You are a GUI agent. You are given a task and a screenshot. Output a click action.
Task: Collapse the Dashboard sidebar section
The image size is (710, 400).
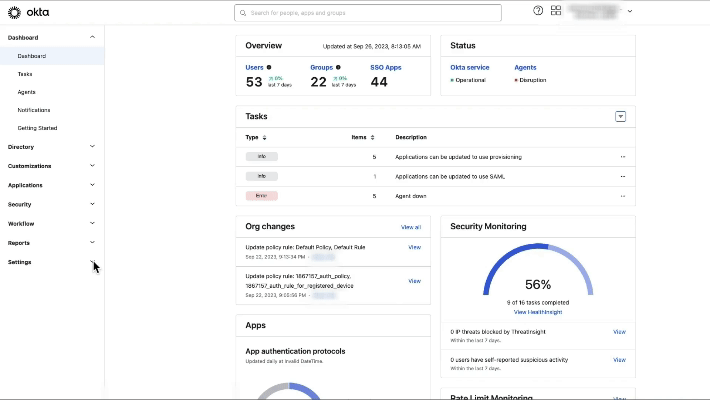(93, 37)
